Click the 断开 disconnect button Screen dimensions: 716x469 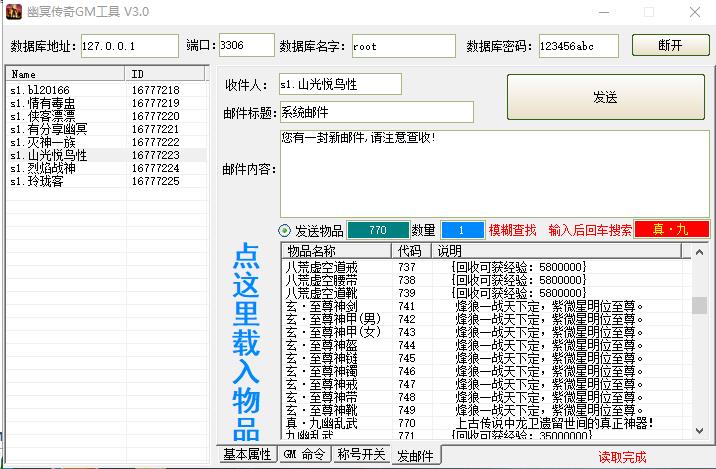coord(670,46)
